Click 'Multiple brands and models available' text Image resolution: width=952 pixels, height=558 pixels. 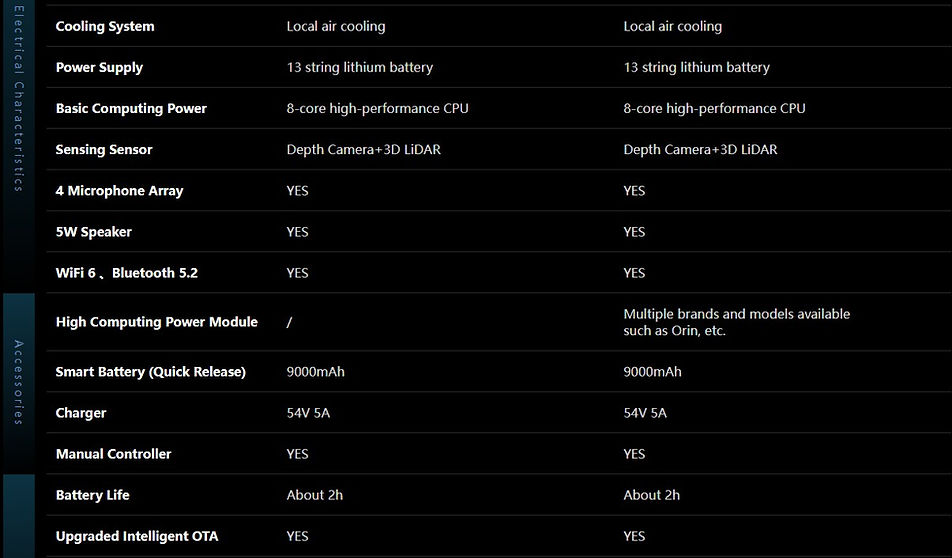pos(736,314)
